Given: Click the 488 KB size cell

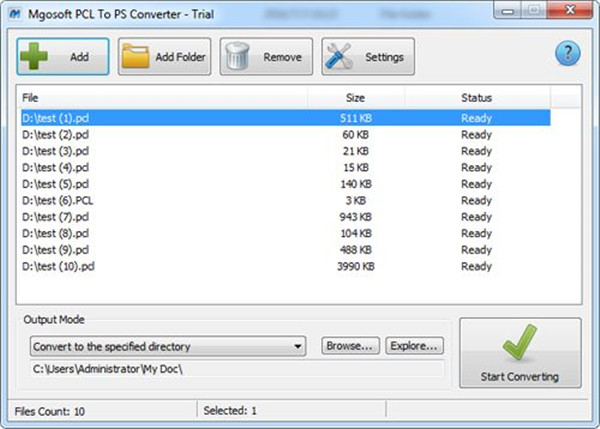Looking at the screenshot, I should pos(355,250).
